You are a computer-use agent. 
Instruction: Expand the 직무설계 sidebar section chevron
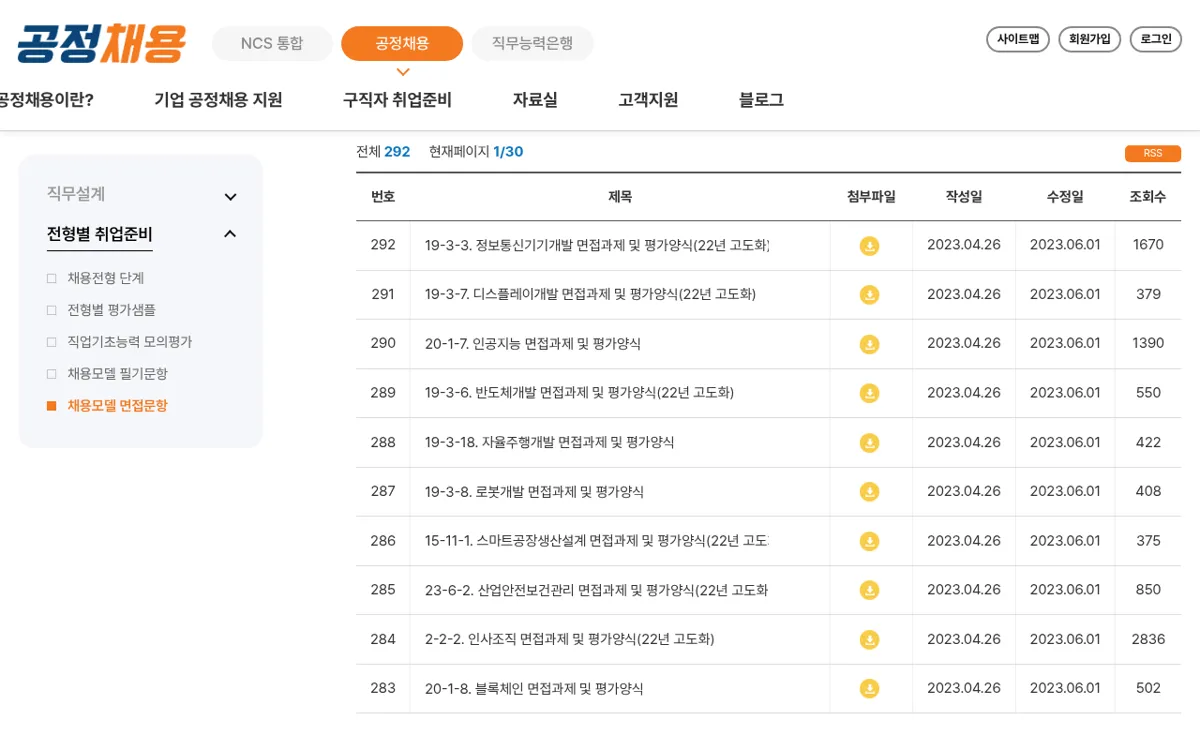pyautogui.click(x=230, y=197)
